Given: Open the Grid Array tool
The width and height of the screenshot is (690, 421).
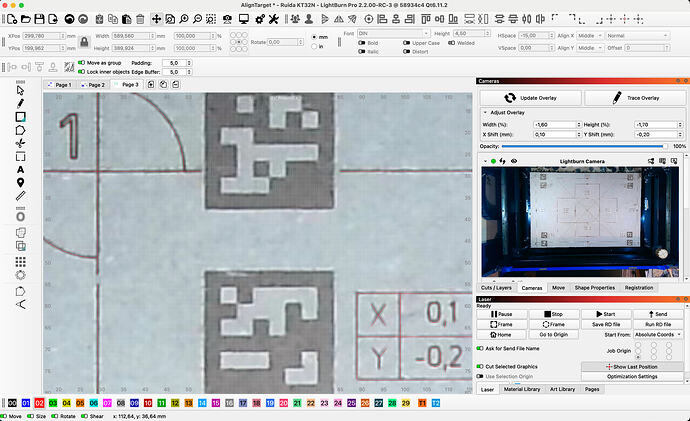Looking at the screenshot, I should point(20,262).
